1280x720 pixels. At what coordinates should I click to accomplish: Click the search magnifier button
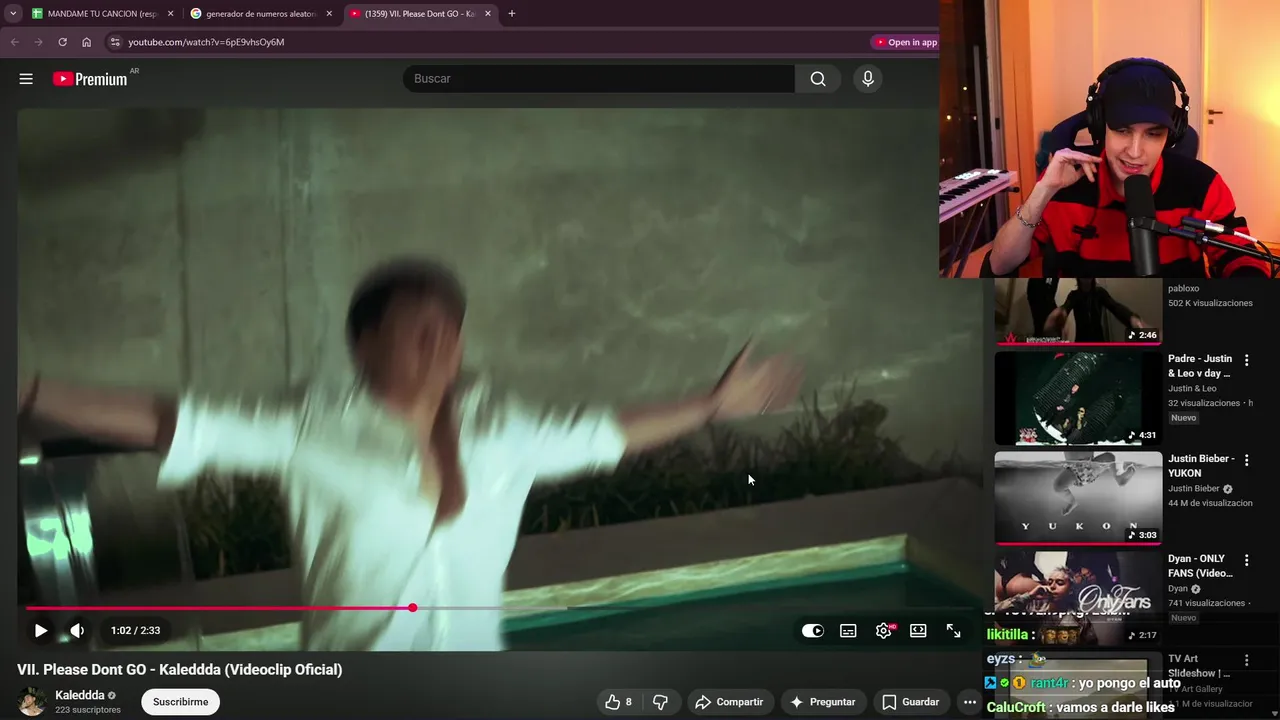[x=818, y=79]
